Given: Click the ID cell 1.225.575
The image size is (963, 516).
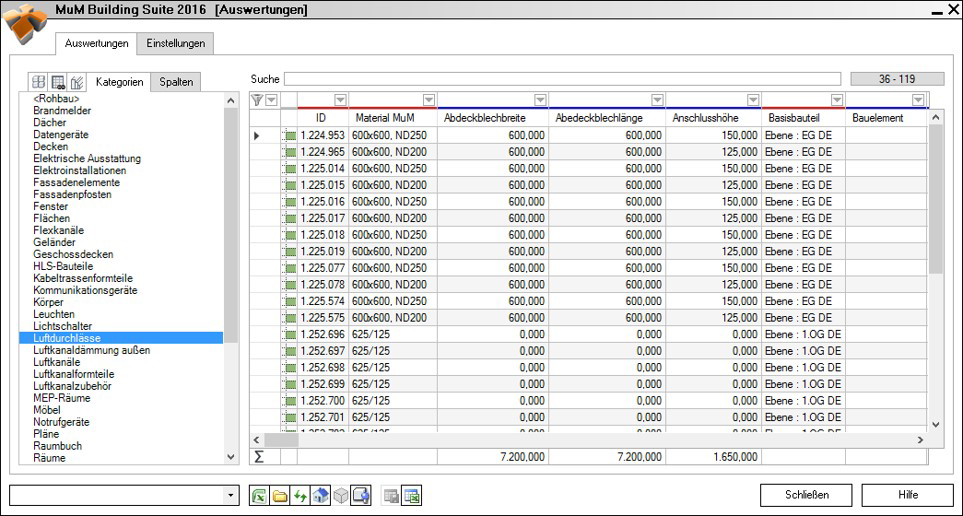Looking at the screenshot, I should (x=323, y=318).
